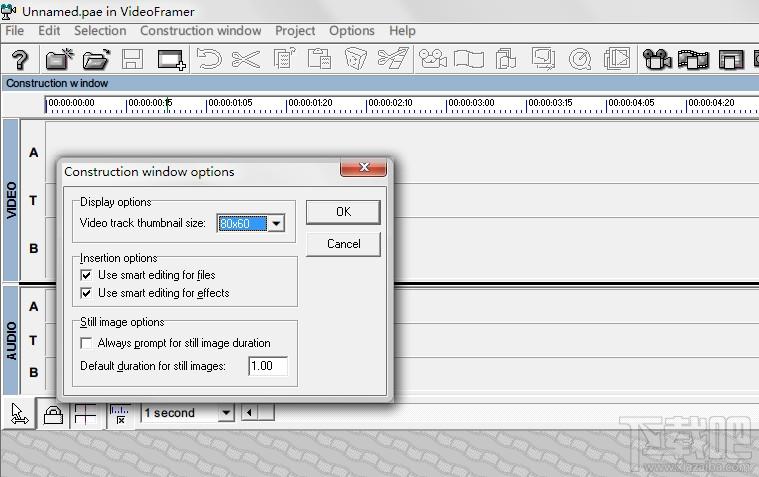Copy selection using the copy document icon
Screen dimensions: 759x477
(284, 59)
